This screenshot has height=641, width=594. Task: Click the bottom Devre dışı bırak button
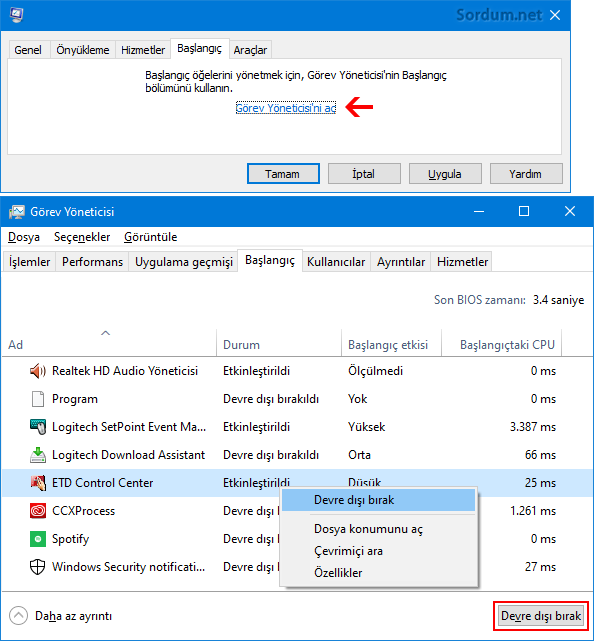(x=541, y=616)
